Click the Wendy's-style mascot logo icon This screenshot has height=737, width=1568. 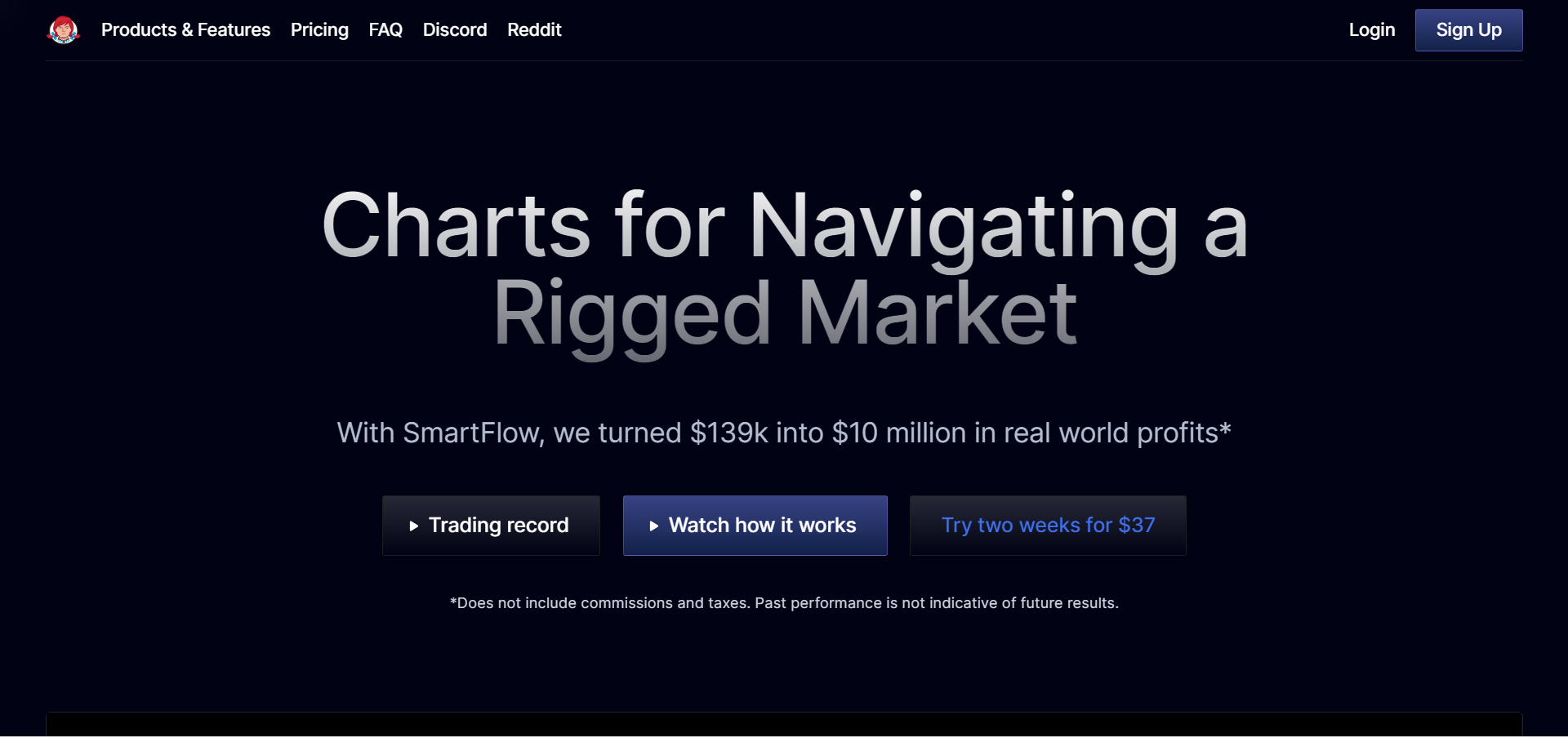click(x=63, y=30)
